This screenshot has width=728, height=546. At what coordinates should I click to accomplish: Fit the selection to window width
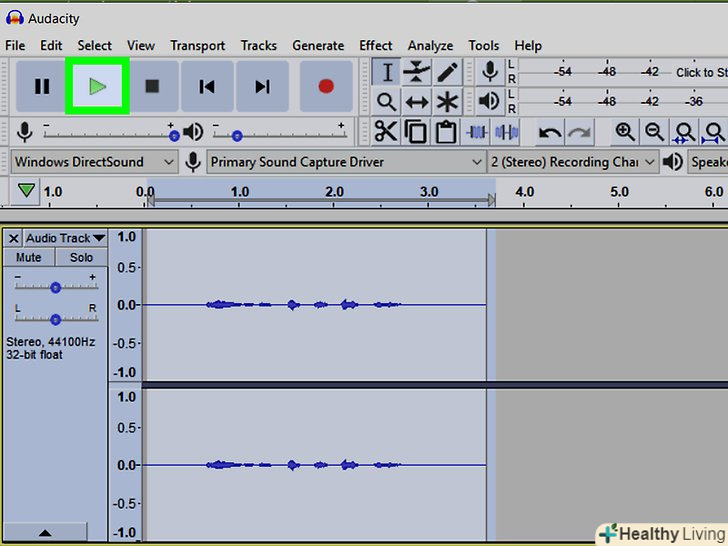pyautogui.click(x=684, y=132)
